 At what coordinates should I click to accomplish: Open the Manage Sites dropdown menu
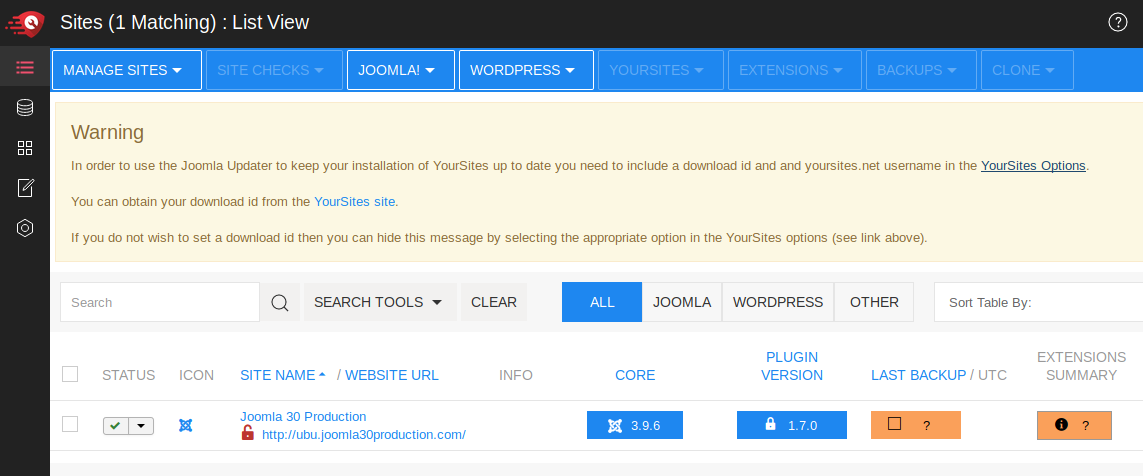click(x=126, y=70)
